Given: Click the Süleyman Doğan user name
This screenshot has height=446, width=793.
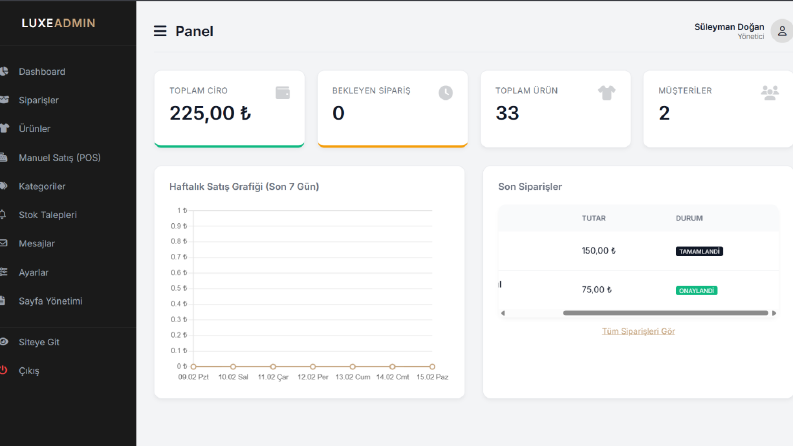Looking at the screenshot, I should (729, 27).
